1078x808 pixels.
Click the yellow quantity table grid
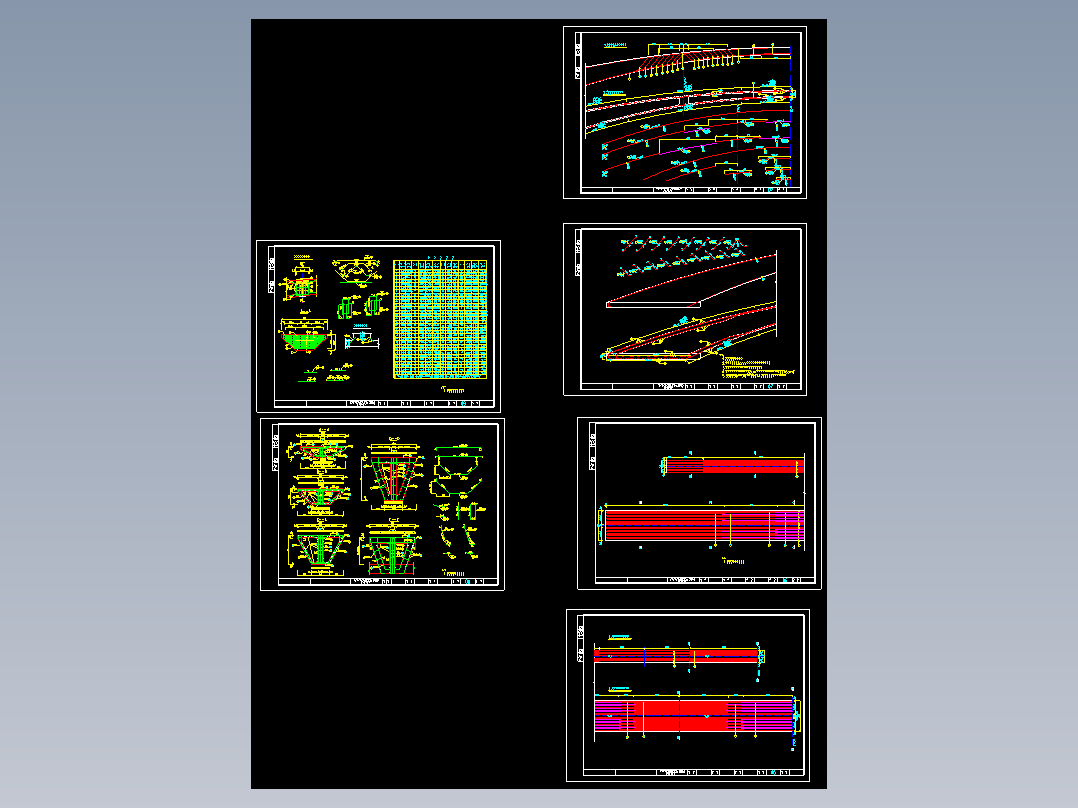click(x=440, y=319)
